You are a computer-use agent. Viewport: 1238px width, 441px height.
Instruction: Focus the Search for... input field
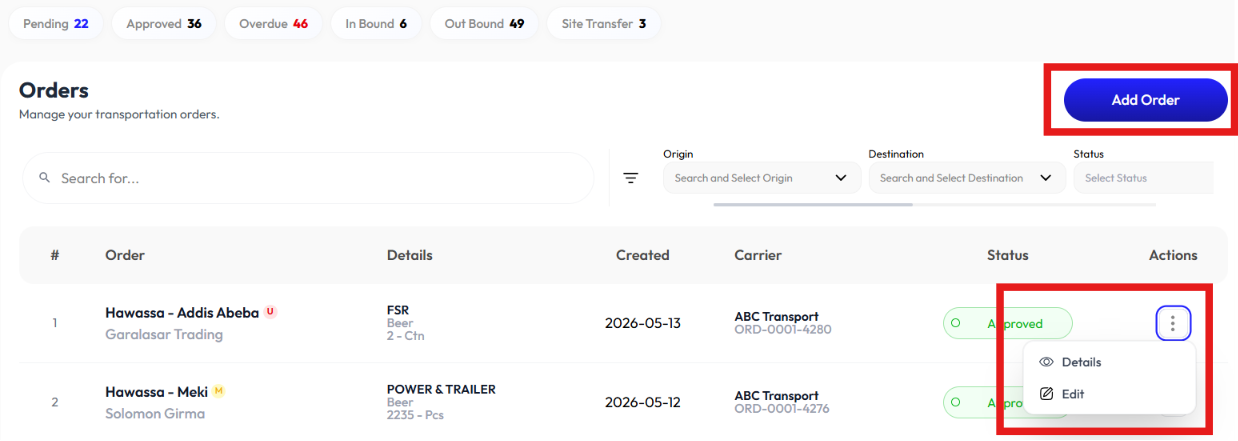(308, 178)
